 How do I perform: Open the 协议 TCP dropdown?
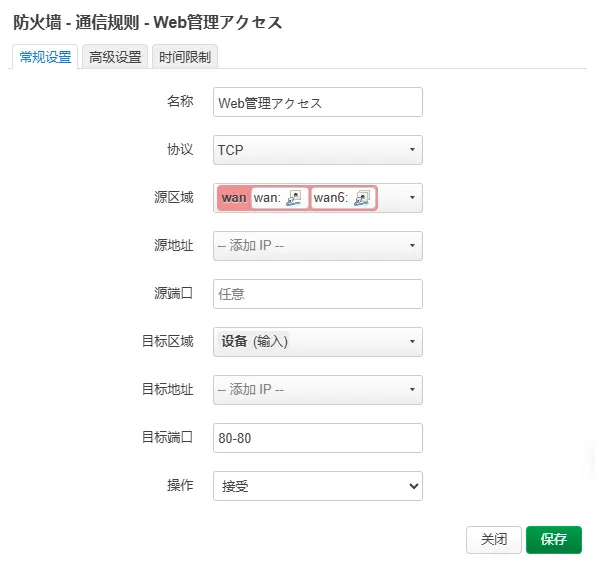point(318,150)
